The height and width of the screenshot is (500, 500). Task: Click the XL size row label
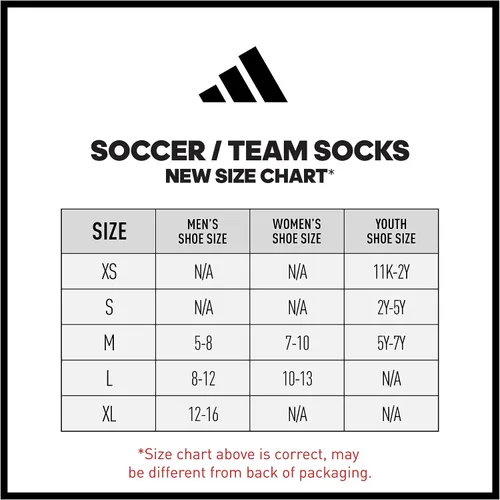(x=109, y=414)
